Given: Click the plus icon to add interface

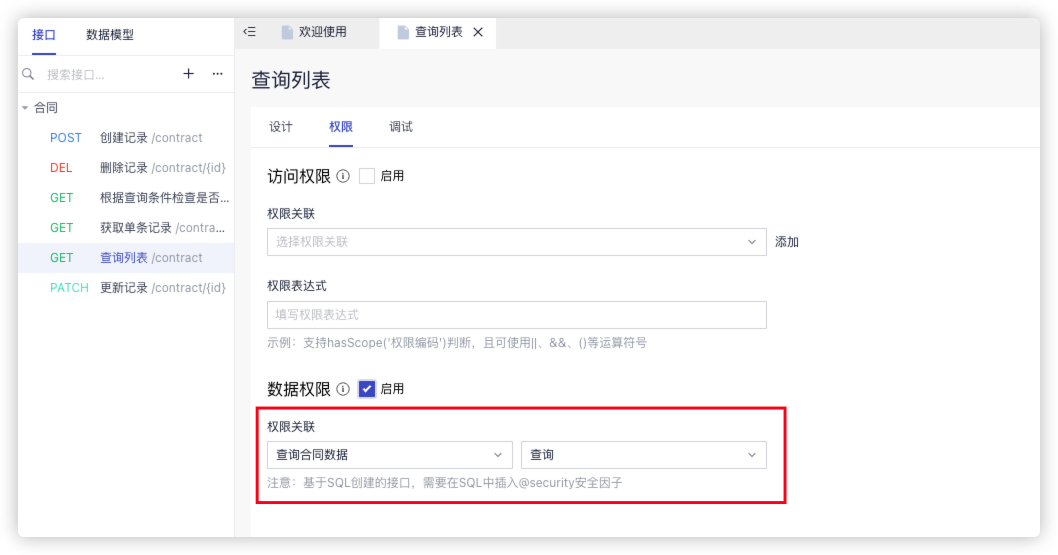Looking at the screenshot, I should click(188, 74).
